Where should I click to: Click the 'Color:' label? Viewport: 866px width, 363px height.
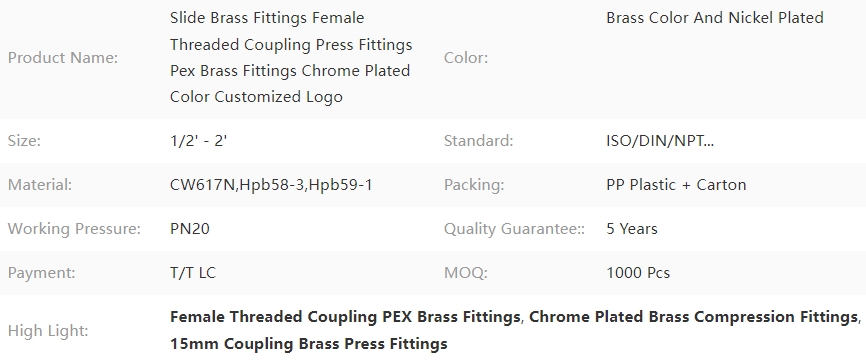point(466,57)
